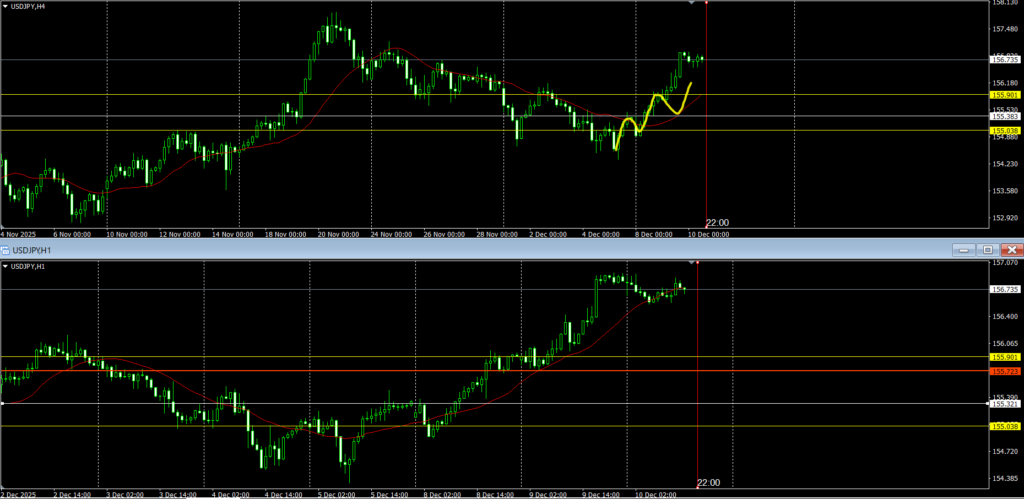Select the yellow 155.038 price label on H4 chart
The width and height of the screenshot is (1024, 499).
(x=1004, y=131)
